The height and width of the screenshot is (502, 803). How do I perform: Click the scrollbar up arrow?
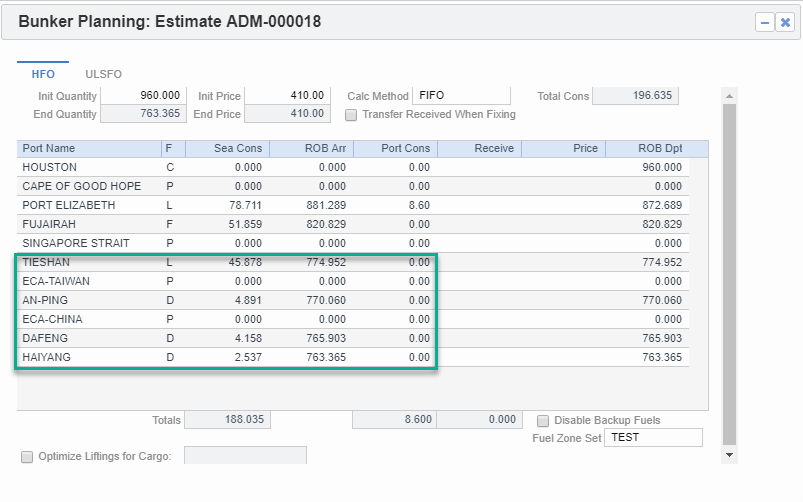click(x=730, y=96)
